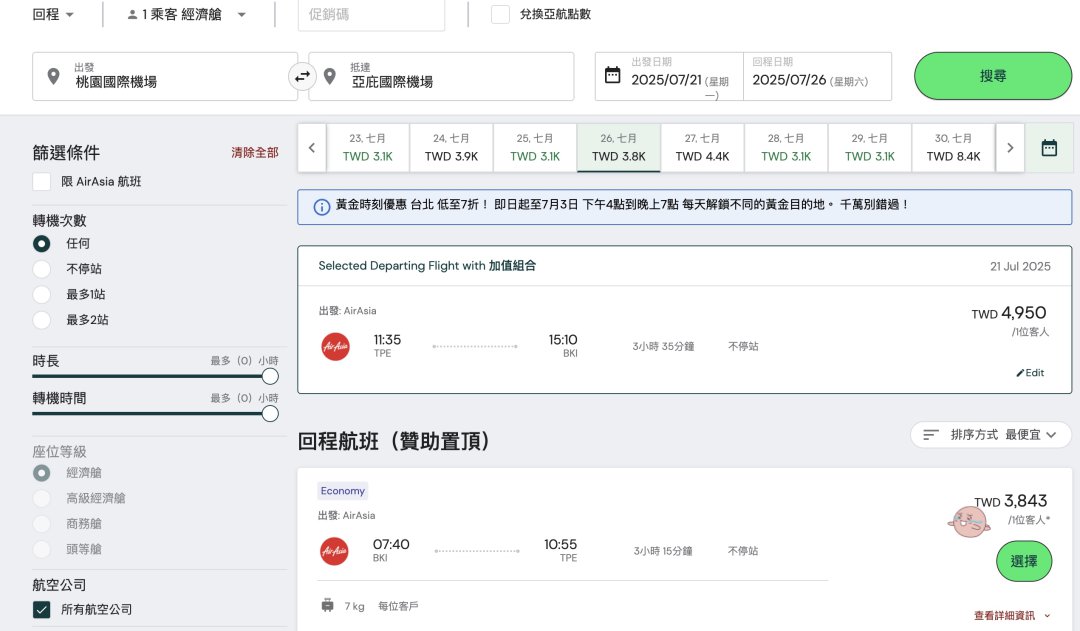Click the departure location pin icon
The image size is (1080, 631).
coord(53,76)
